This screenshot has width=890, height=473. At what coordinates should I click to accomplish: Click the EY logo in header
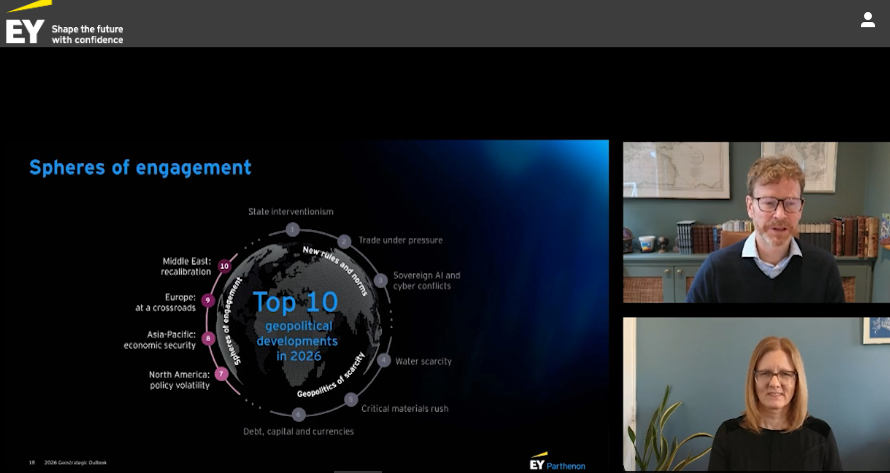click(24, 28)
